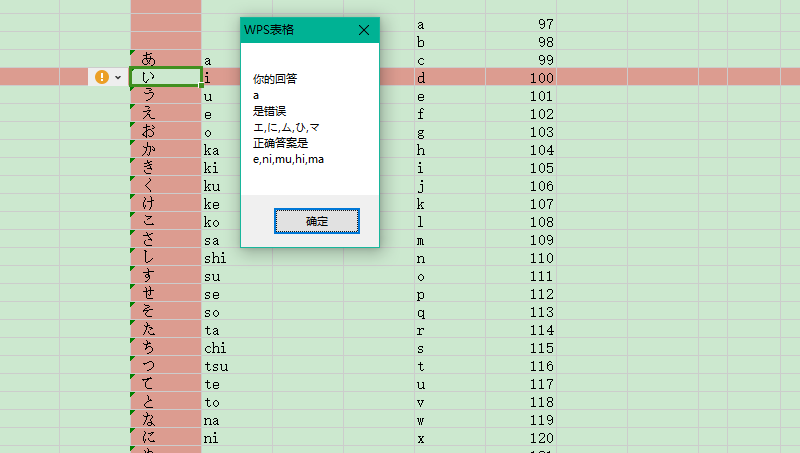Click the letter cell 'x' beside 120
This screenshot has height=453, width=800.
point(449,438)
